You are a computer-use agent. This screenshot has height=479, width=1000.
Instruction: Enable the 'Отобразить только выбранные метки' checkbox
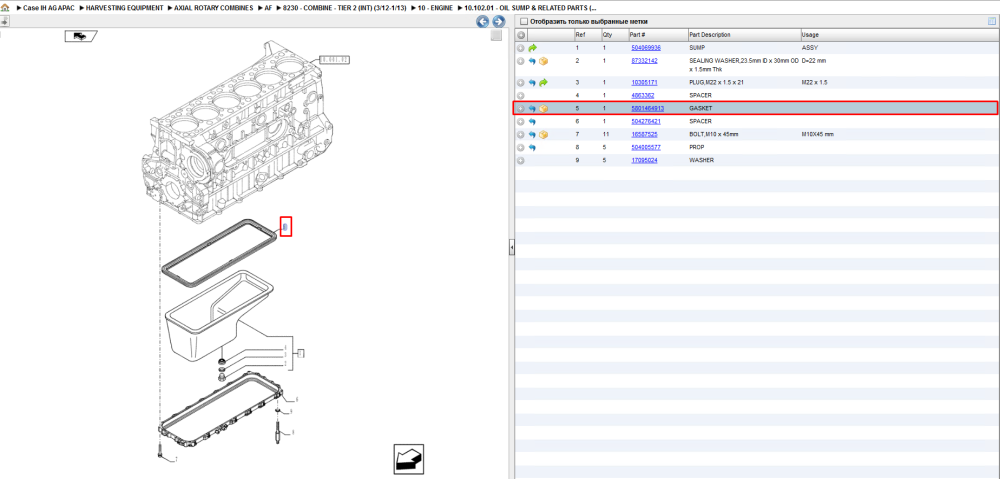tap(524, 22)
